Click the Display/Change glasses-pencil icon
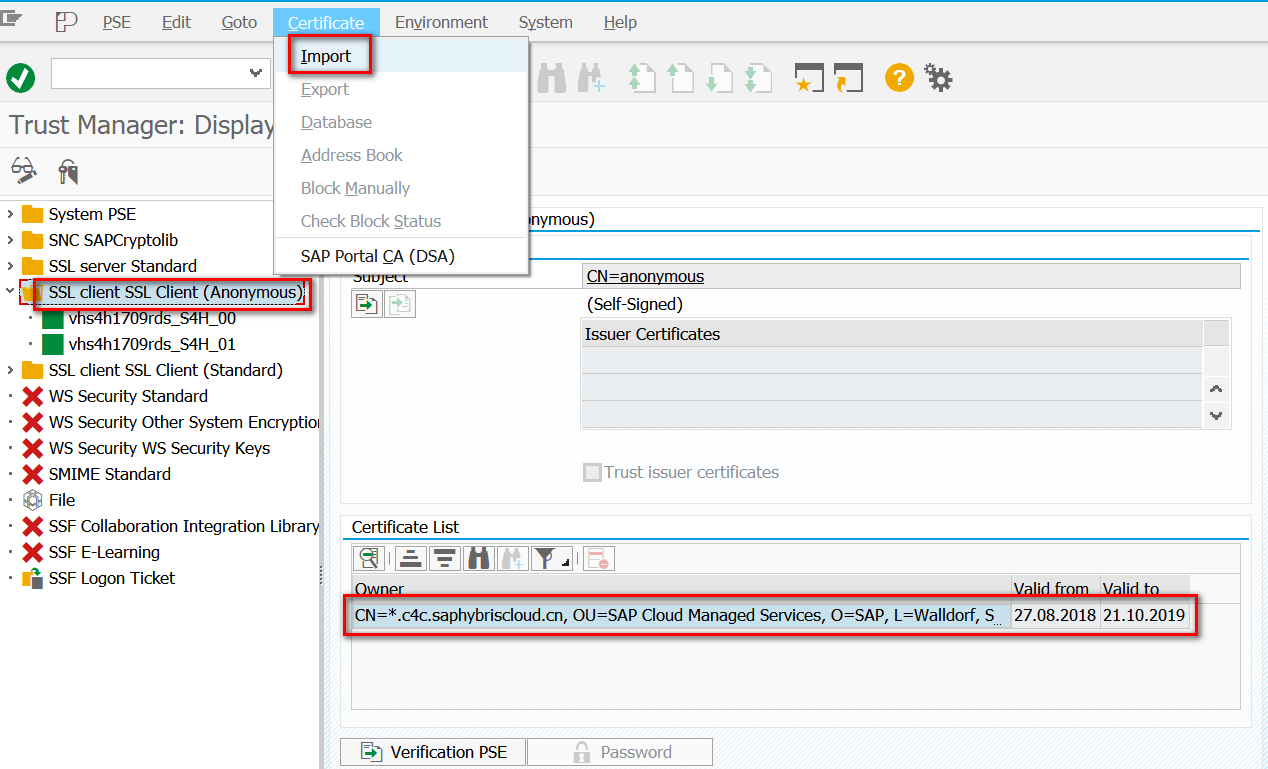Viewport: 1268px width, 769px height. [24, 170]
